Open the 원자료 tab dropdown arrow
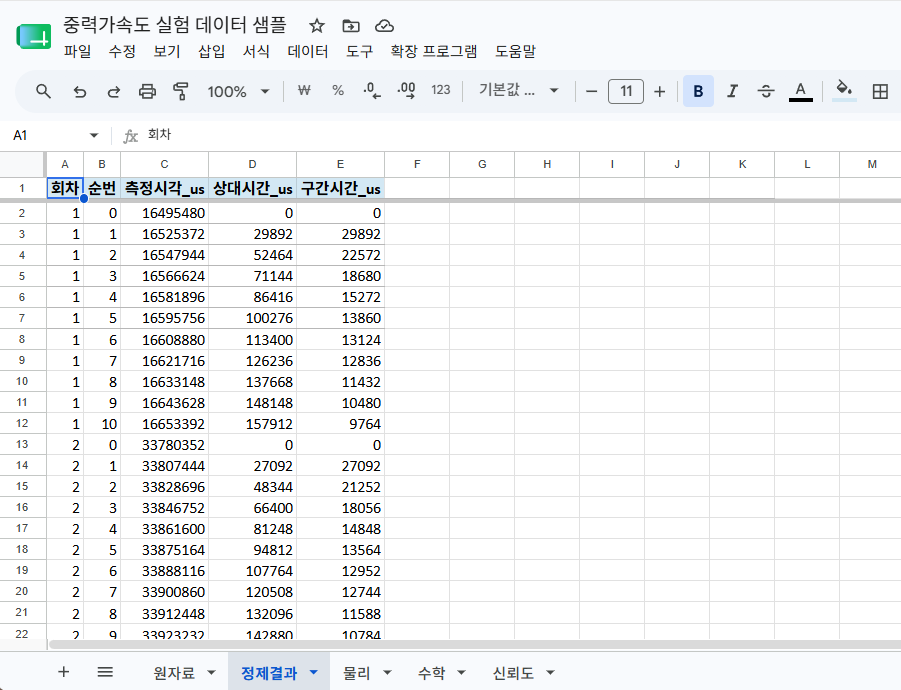 (211, 673)
